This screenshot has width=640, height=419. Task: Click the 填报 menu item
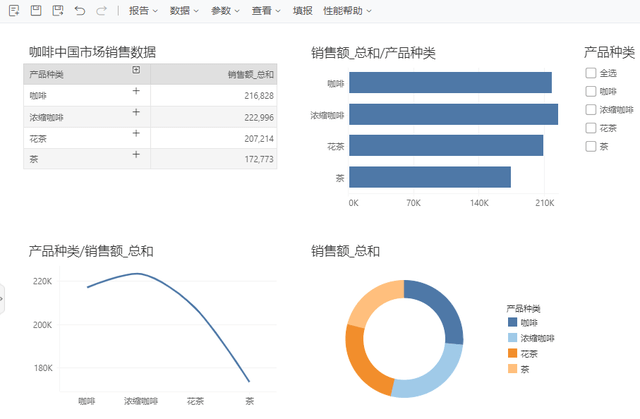(302, 11)
